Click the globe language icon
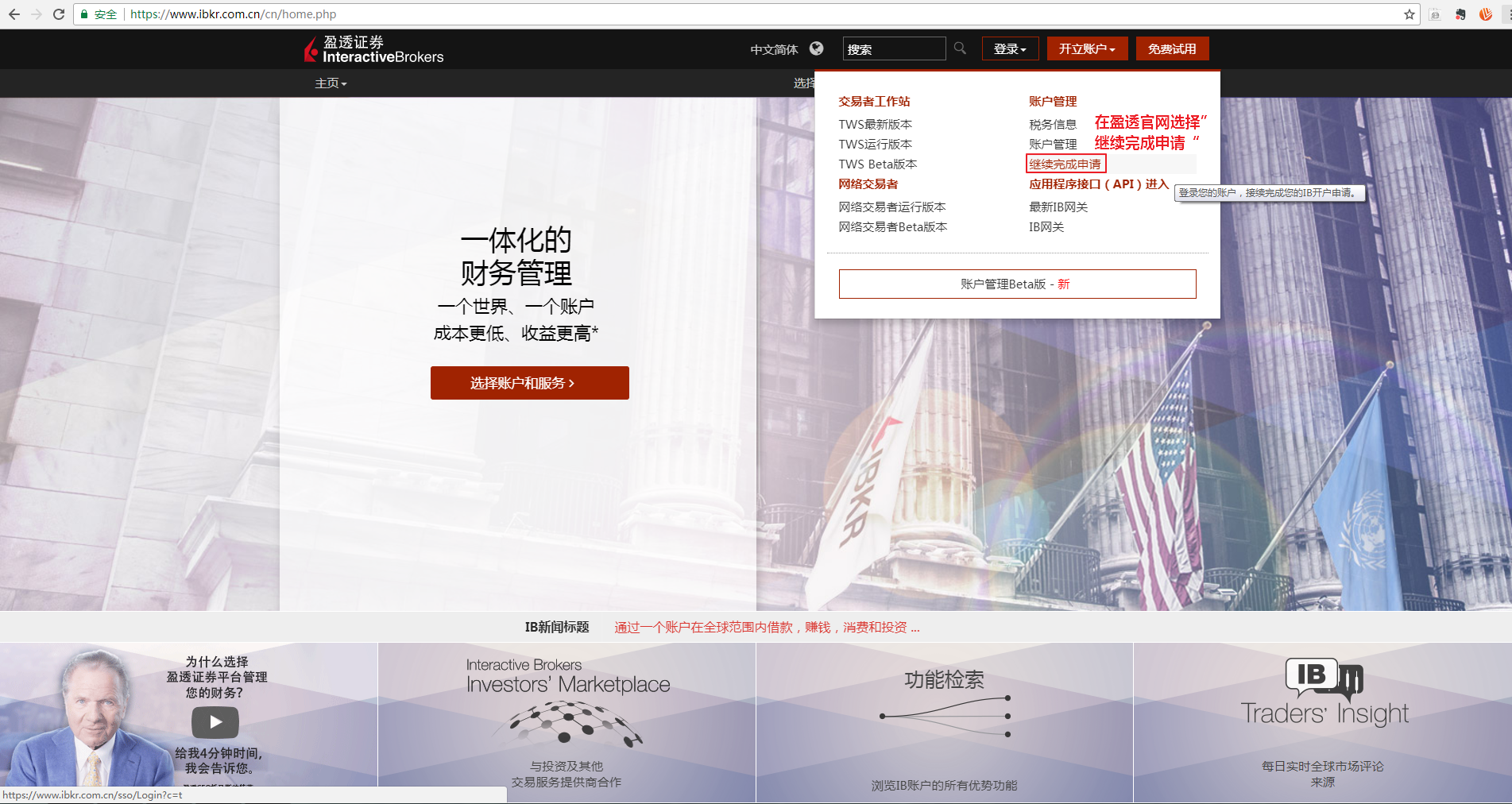This screenshot has height=804, width=1512. (x=816, y=48)
